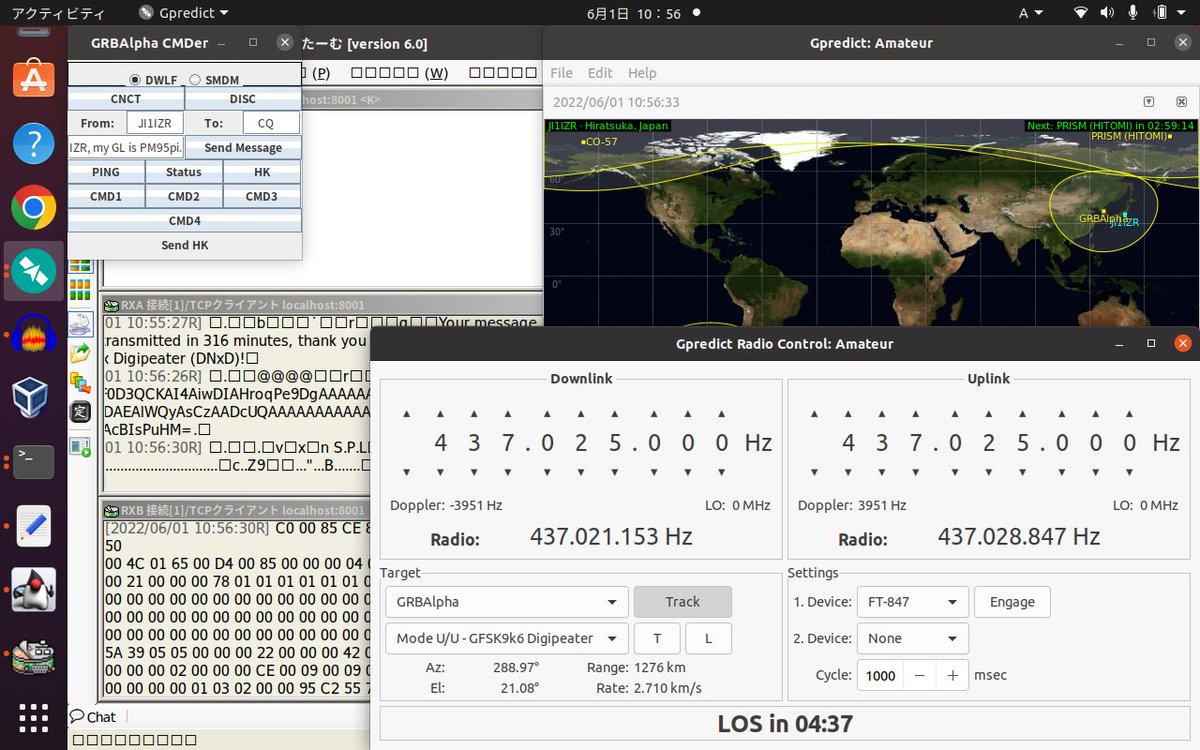
Task: Click the '定' icon in the terminal app toolbar
Action: click(81, 411)
